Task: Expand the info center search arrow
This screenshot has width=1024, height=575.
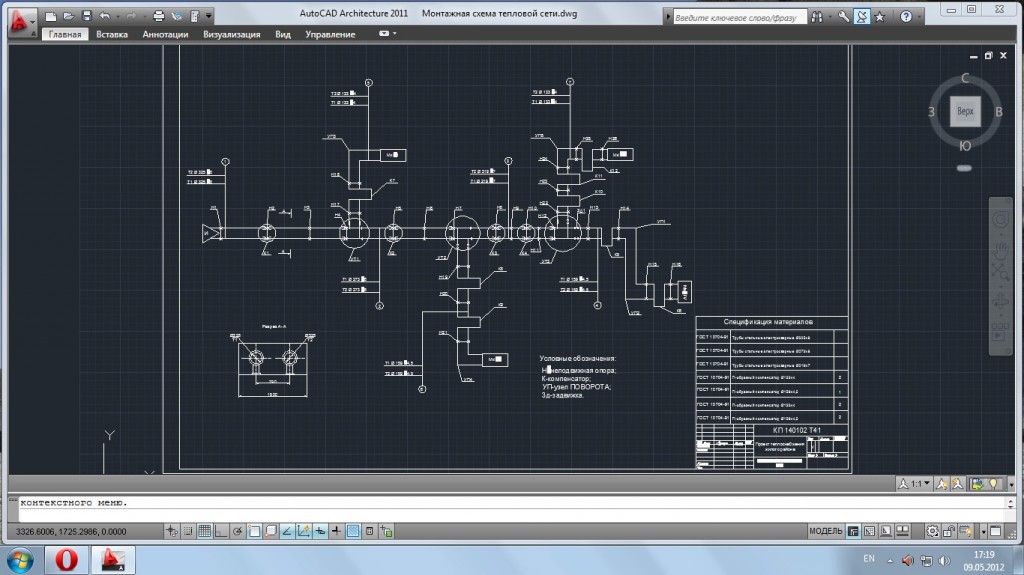Action: coord(667,17)
